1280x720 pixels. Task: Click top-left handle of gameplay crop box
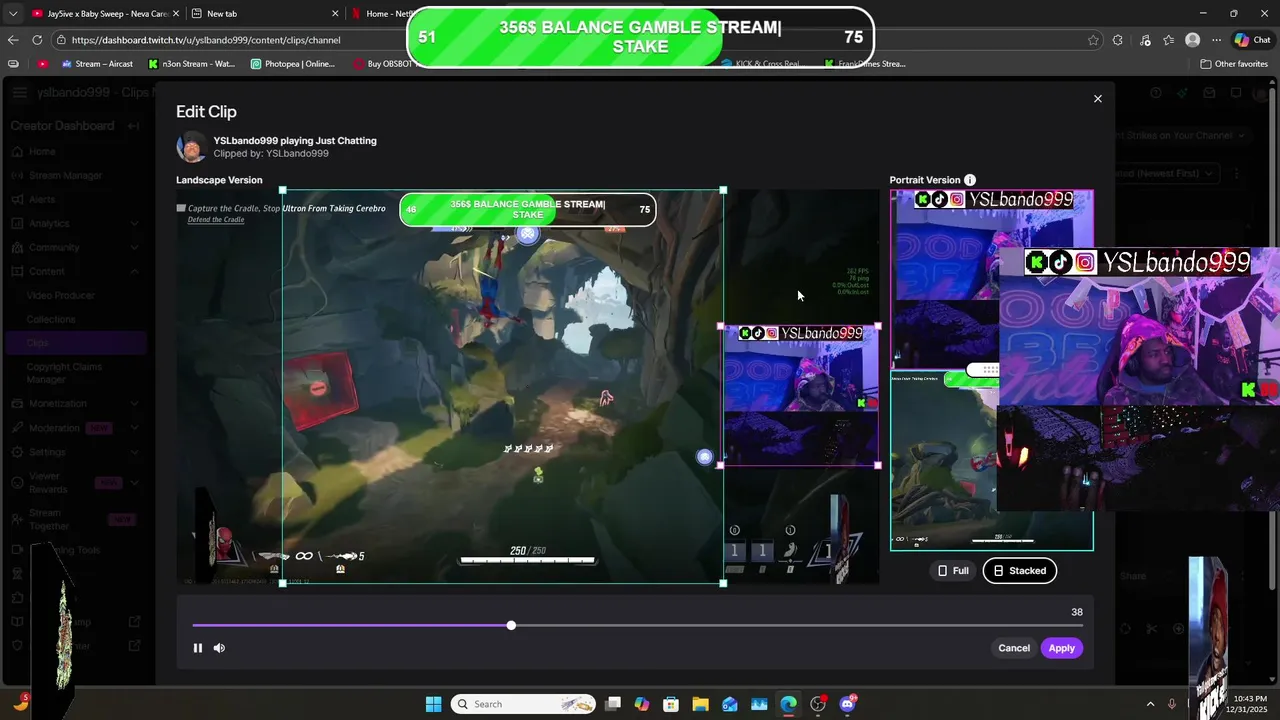(283, 190)
